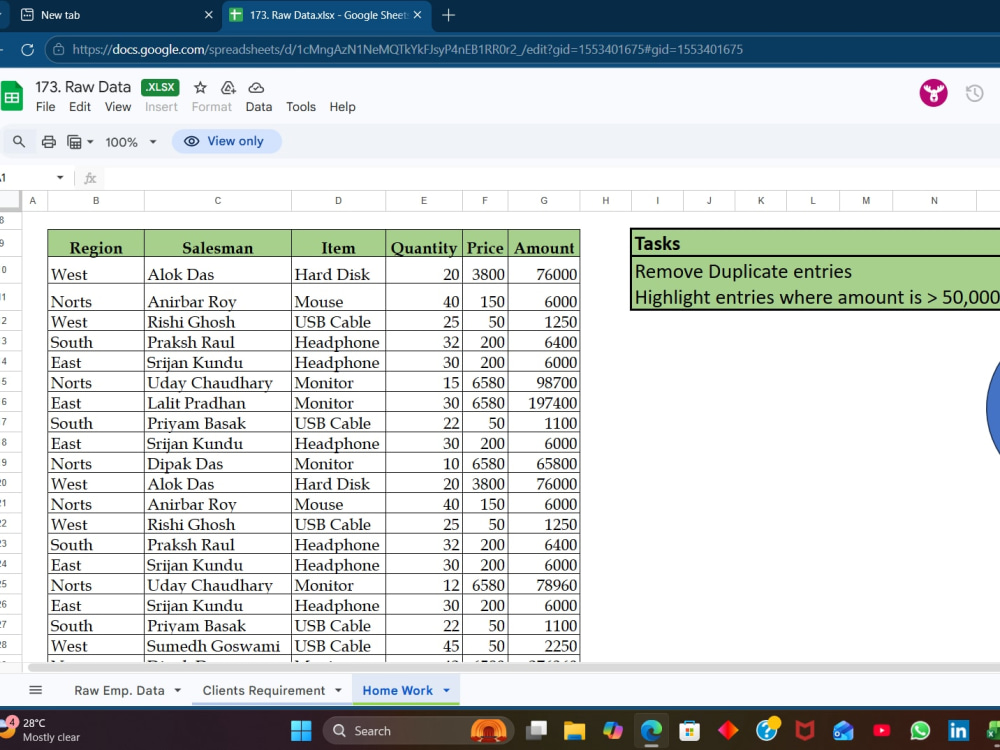The height and width of the screenshot is (750, 1000).
Task: Select the amount cell 197400
Action: coord(544,403)
